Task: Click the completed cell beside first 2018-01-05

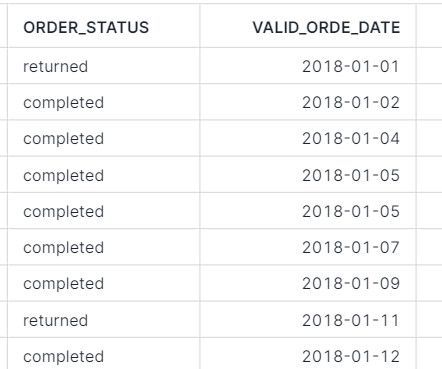Action: point(104,175)
